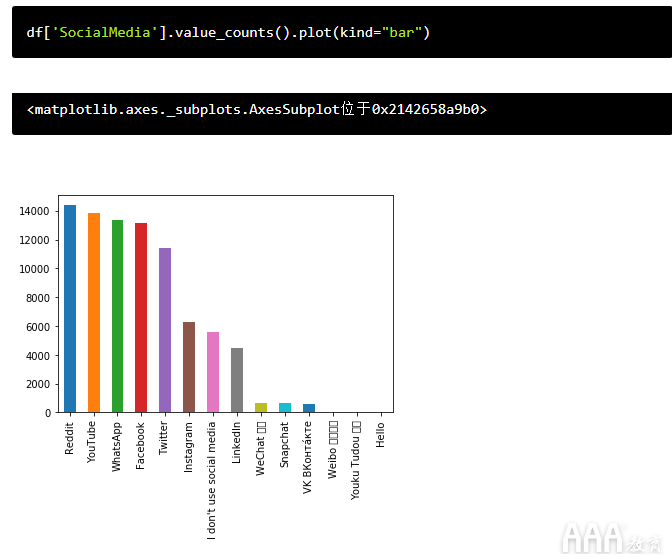Click the YouTube x-axis label
Viewport: 672px width, 559px height.
tap(91, 442)
